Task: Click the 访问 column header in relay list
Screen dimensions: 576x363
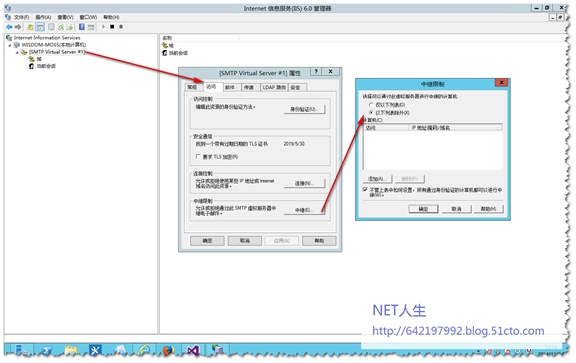Action: point(386,127)
